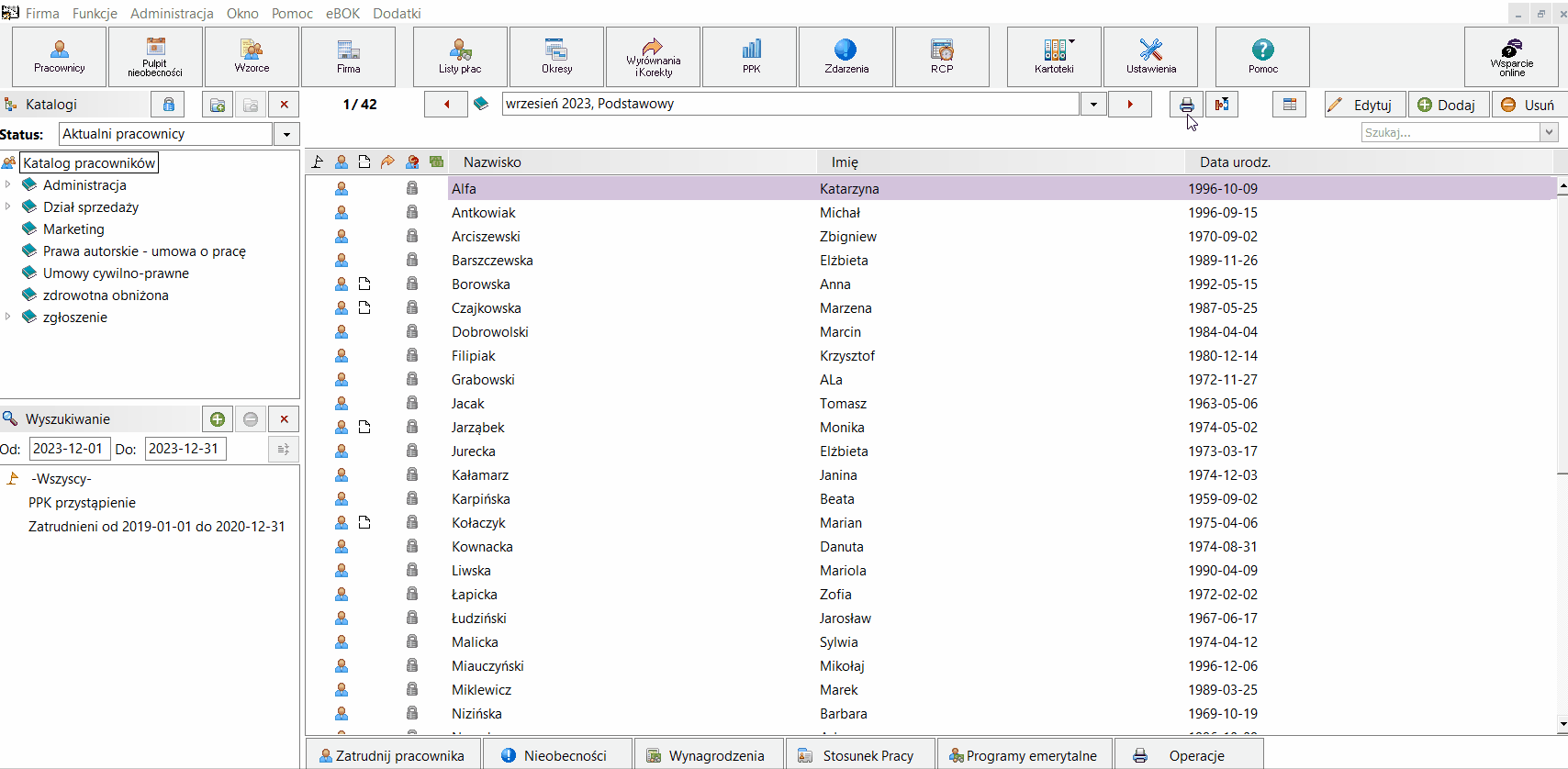Image resolution: width=1568 pixels, height=769 pixels.
Task: Click the Dodaj button
Action: (x=1448, y=105)
